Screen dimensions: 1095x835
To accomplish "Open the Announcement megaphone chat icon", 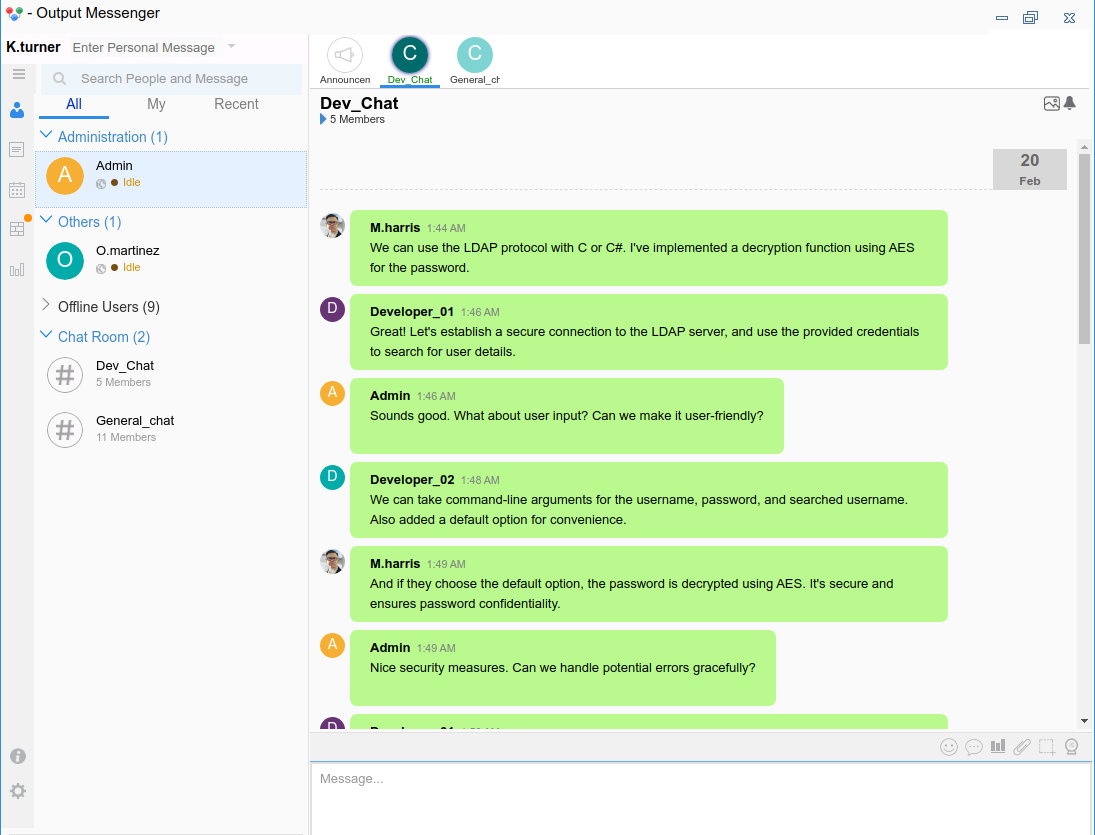I will pos(345,54).
